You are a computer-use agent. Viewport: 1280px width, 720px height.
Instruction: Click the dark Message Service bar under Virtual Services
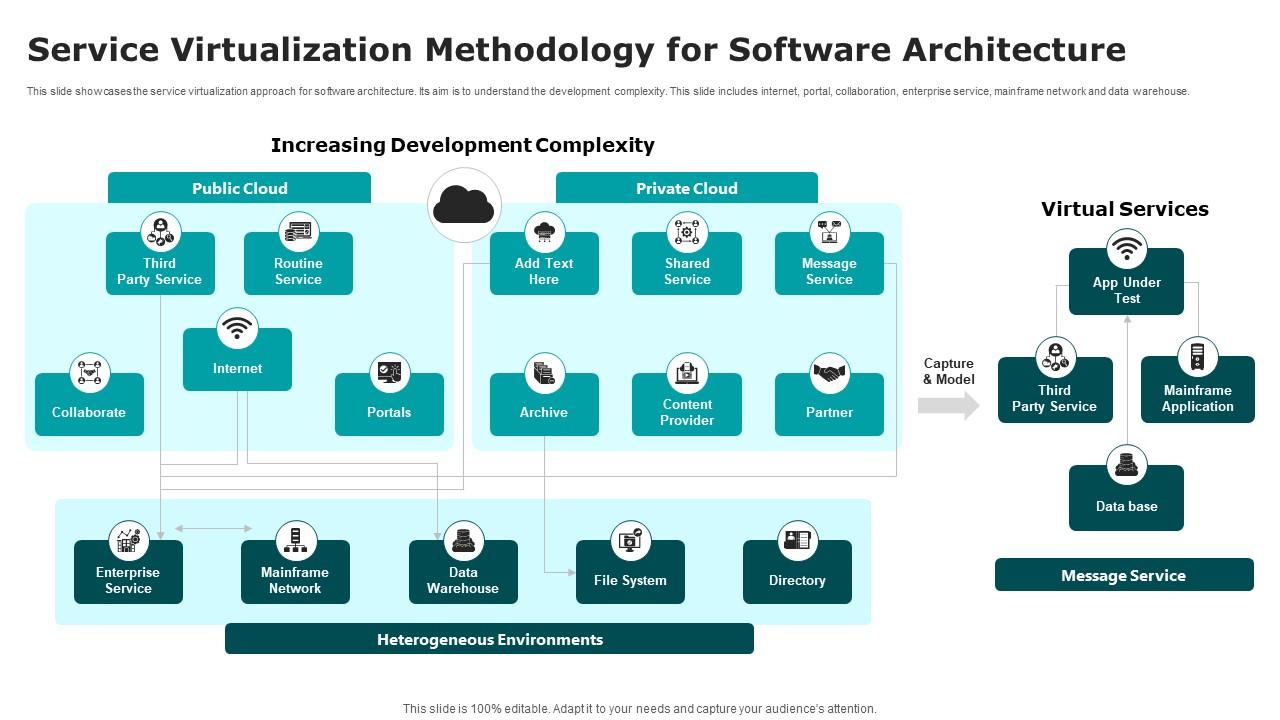pyautogui.click(x=1123, y=575)
